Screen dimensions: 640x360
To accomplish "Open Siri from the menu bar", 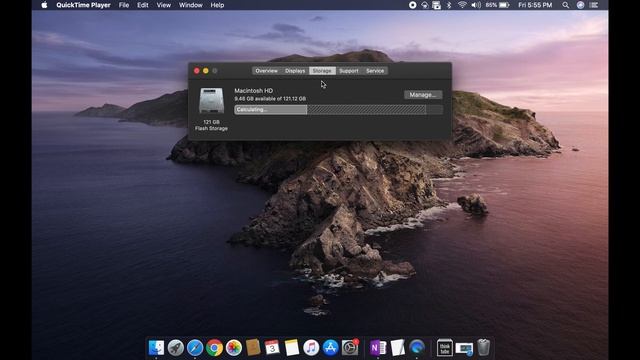I will point(580,5).
